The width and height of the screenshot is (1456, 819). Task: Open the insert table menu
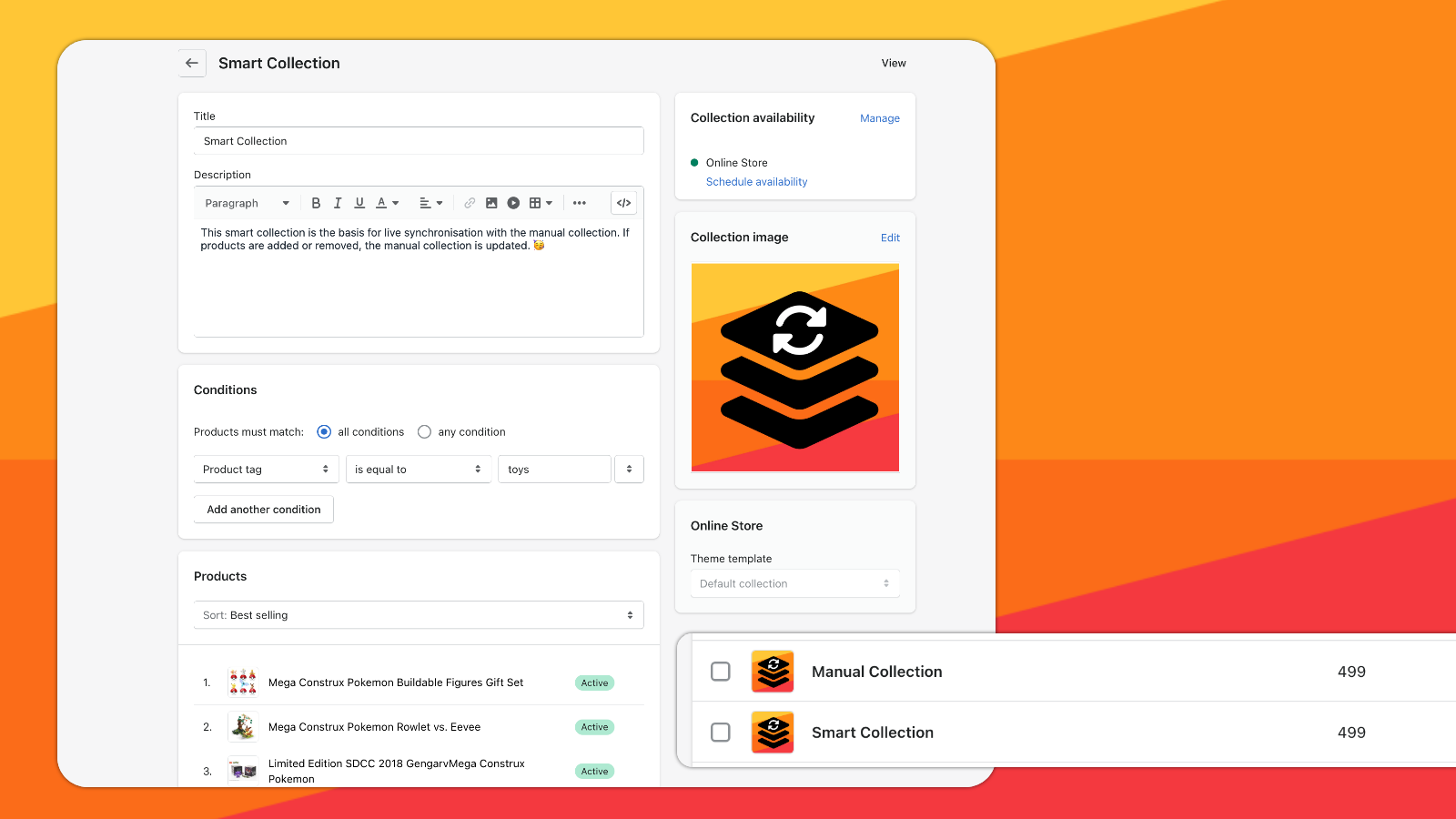tap(541, 203)
